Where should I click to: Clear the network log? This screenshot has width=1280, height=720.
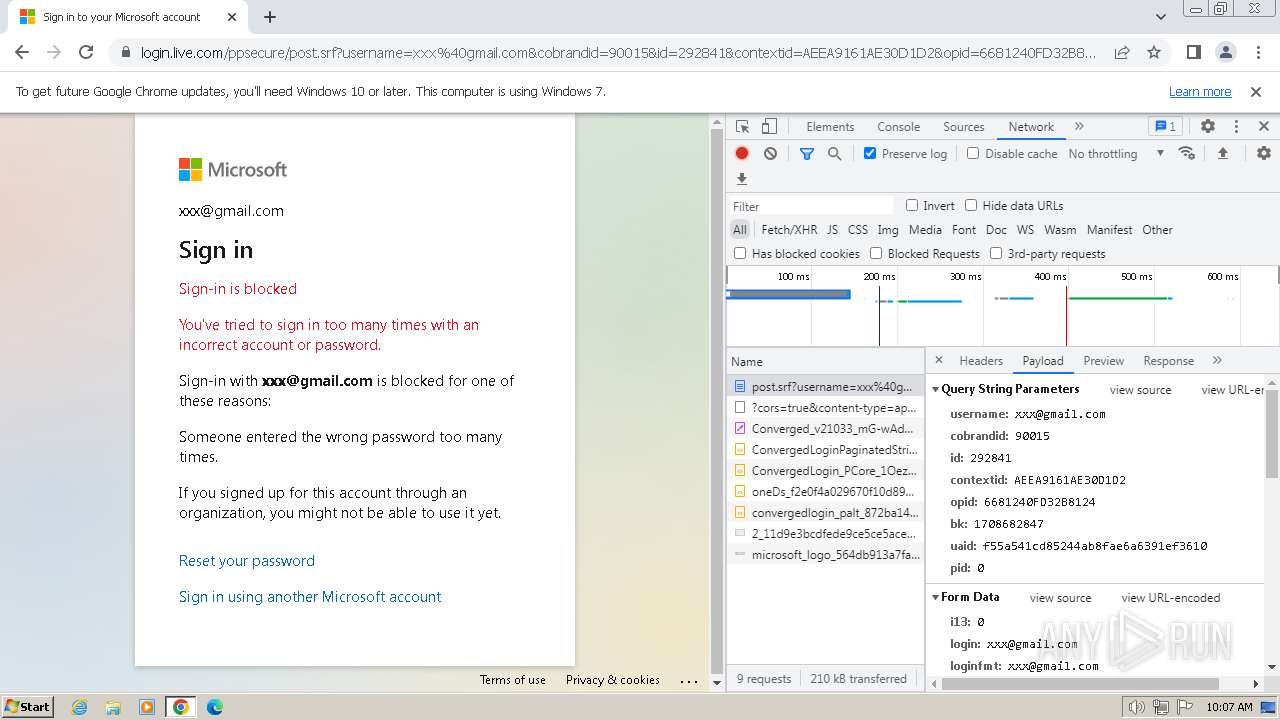[770, 153]
